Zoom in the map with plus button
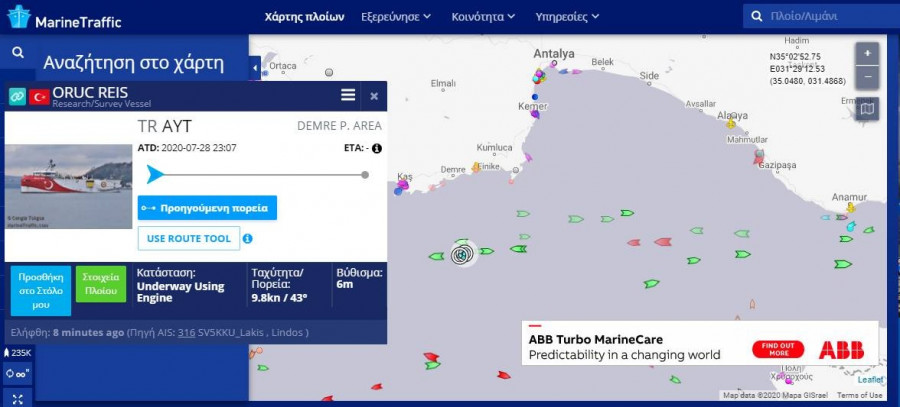 coord(867,54)
